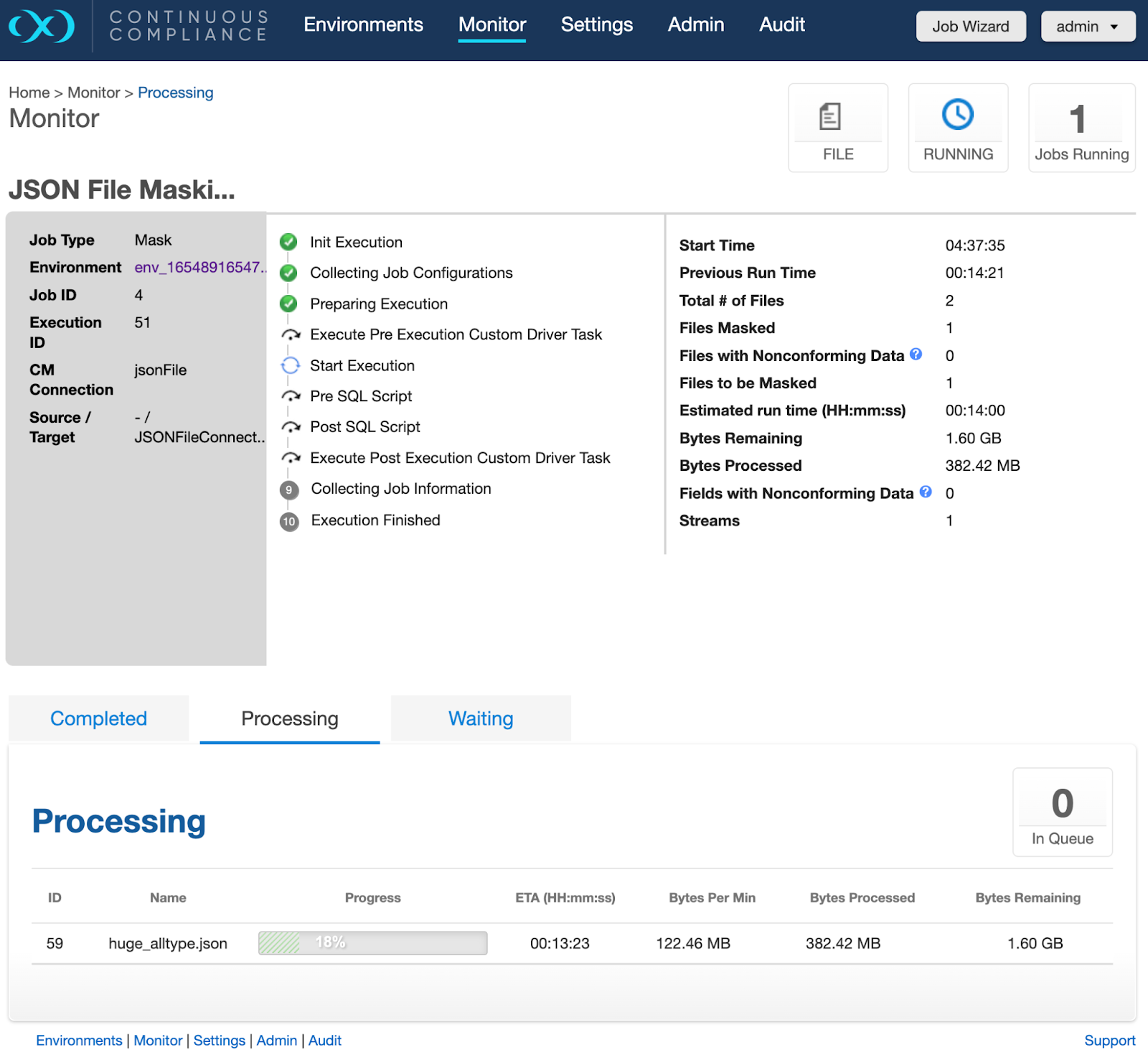This screenshot has height=1055, width=1148.
Task: Click help icon beside Fields with Nonconforming Data
Action: click(926, 492)
